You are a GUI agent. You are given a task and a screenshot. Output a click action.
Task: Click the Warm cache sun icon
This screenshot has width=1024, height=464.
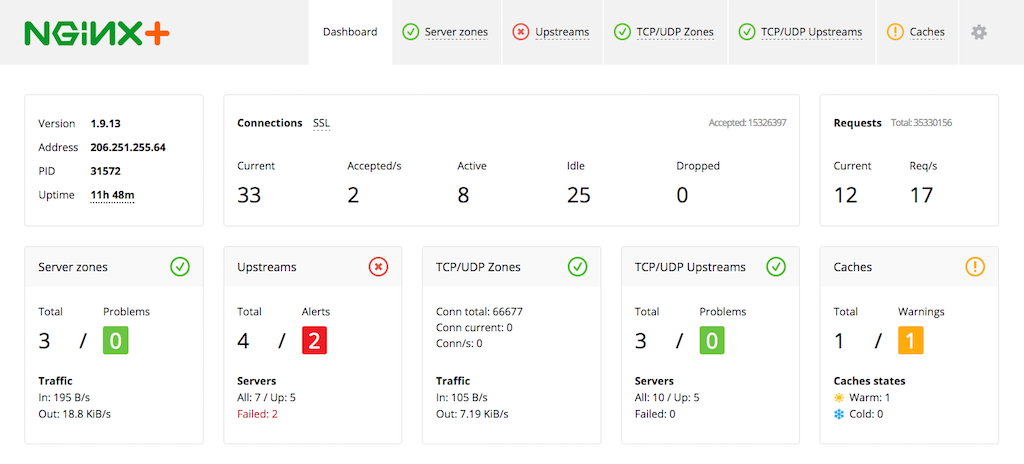[839, 398]
